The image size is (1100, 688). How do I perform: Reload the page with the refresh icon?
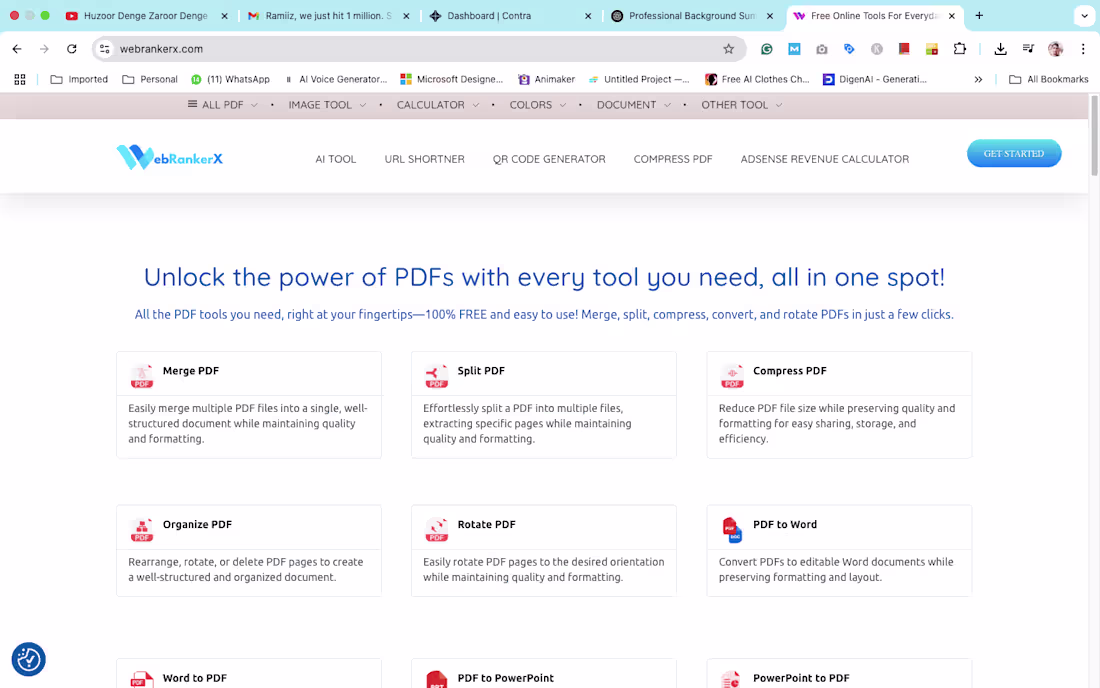click(70, 48)
